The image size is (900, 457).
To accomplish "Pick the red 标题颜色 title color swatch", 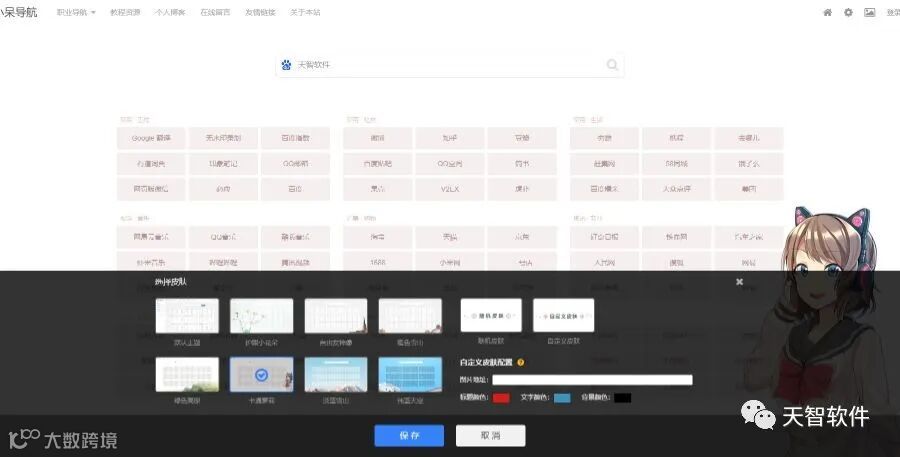I will (x=501, y=397).
